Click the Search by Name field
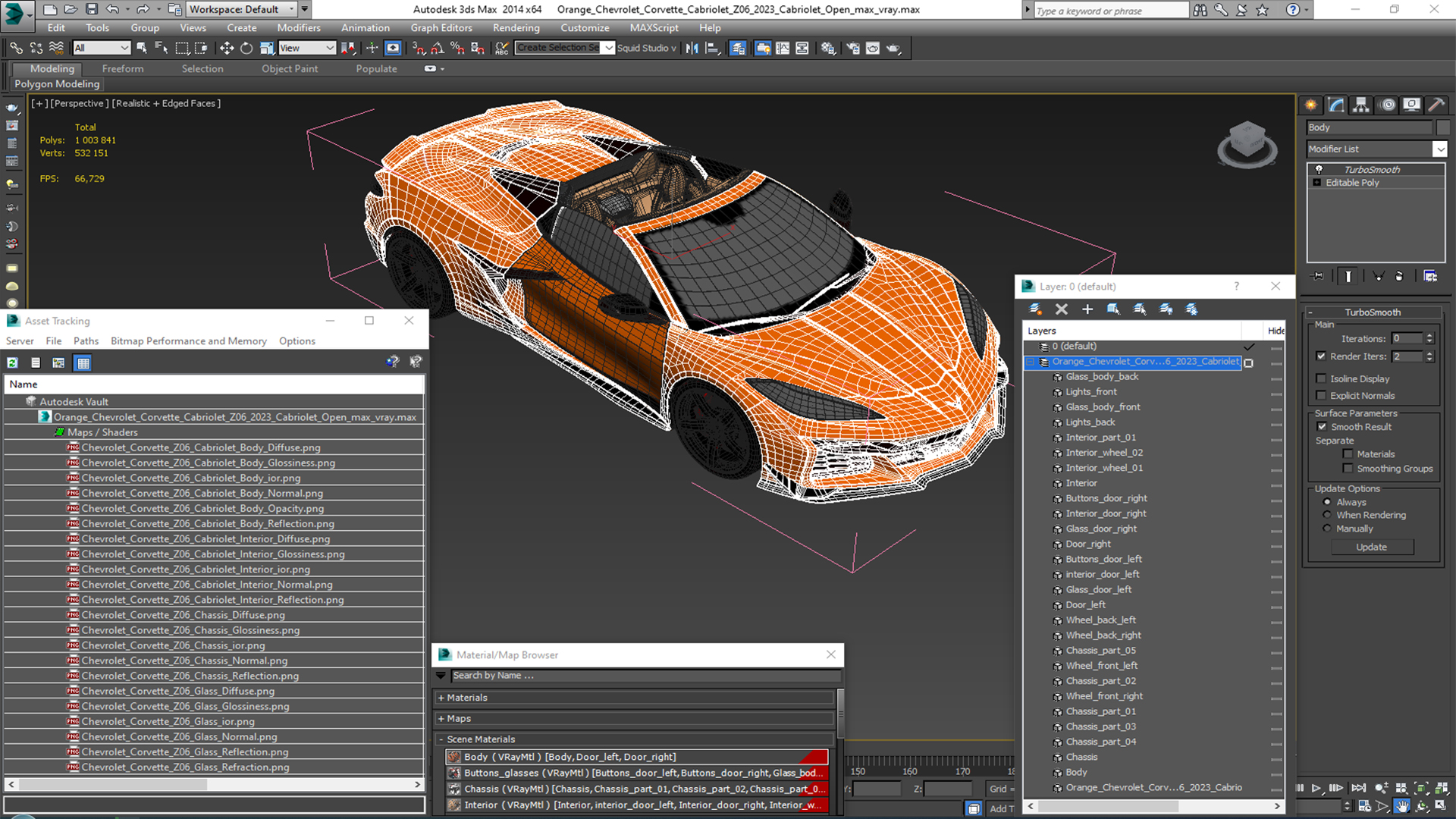This screenshot has width=1456, height=819. click(x=645, y=676)
